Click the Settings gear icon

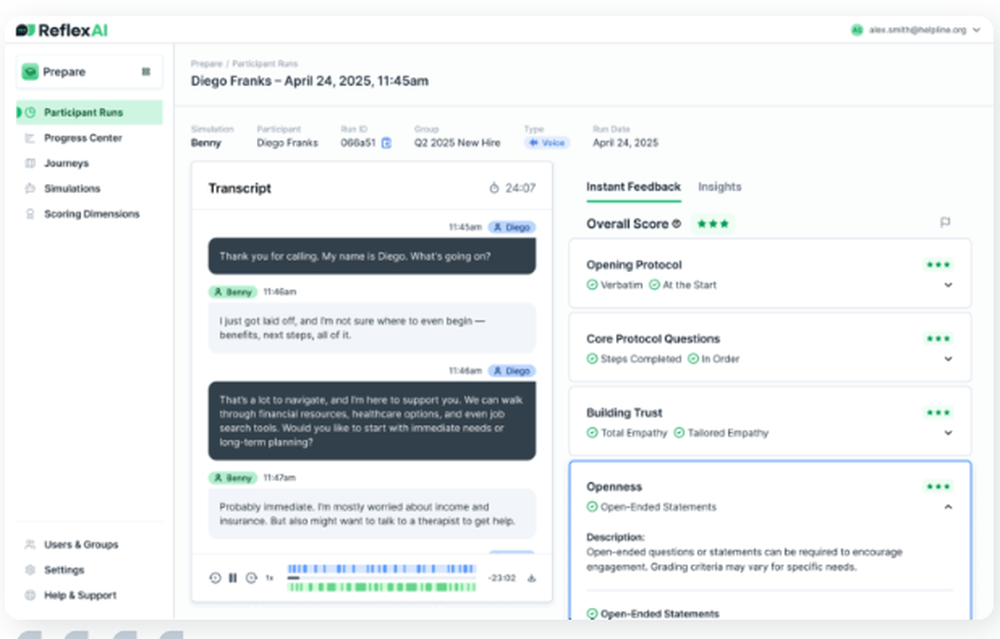(x=30, y=570)
